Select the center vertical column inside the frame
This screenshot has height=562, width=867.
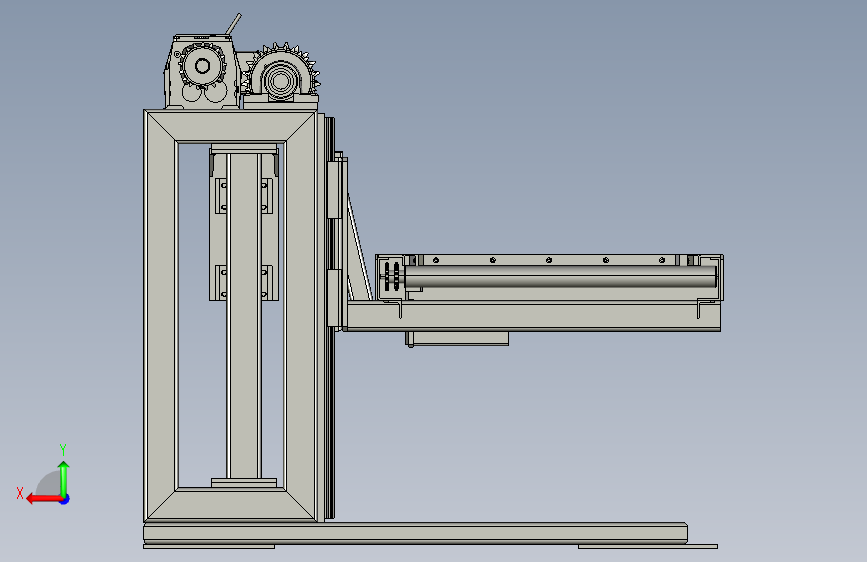(244, 315)
